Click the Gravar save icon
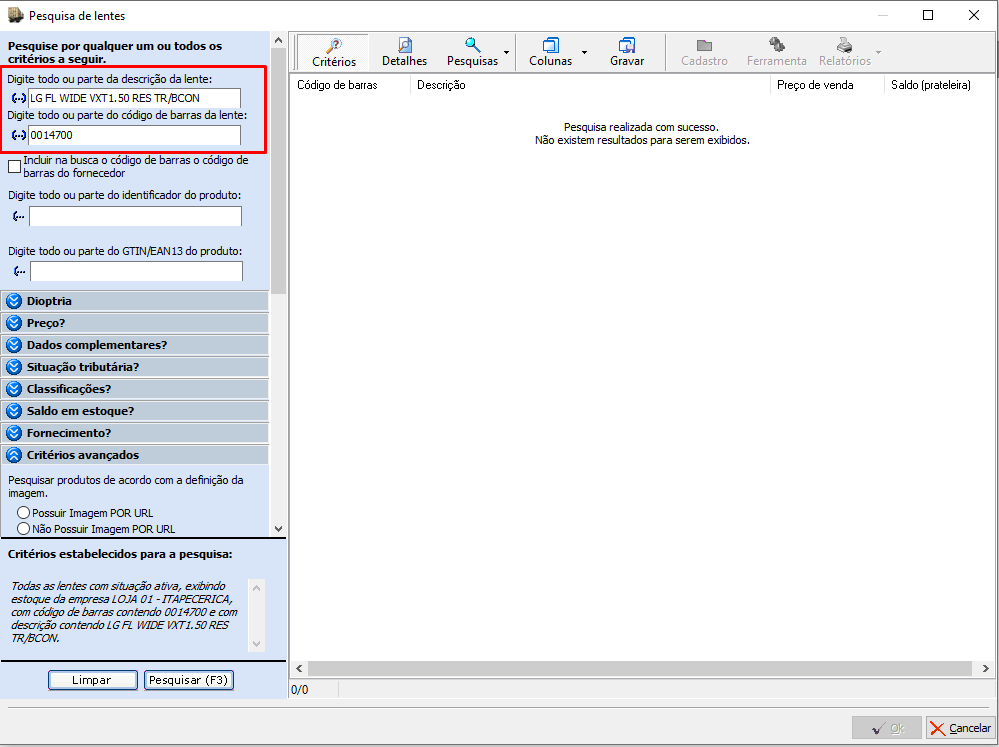Screen dimensions: 999x747 pos(627,46)
